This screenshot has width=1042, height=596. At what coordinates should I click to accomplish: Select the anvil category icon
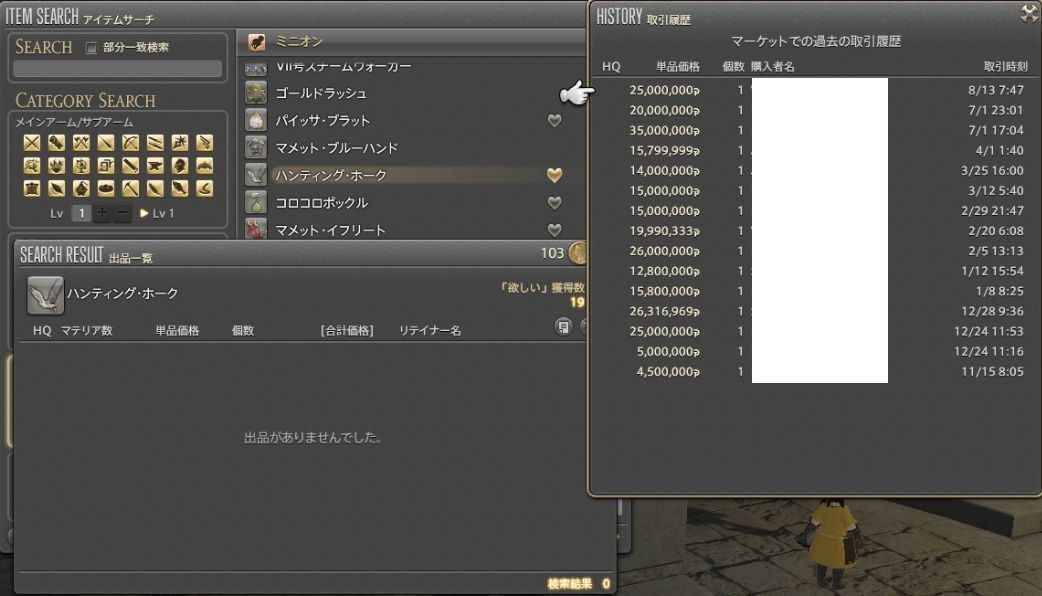point(155,165)
